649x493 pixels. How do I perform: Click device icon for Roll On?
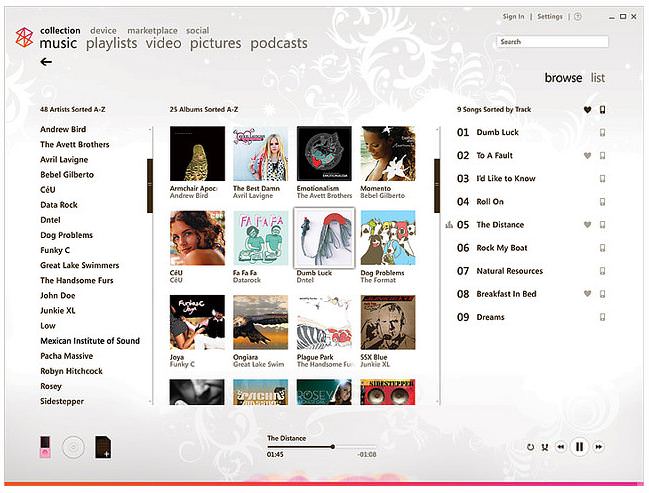tap(603, 202)
